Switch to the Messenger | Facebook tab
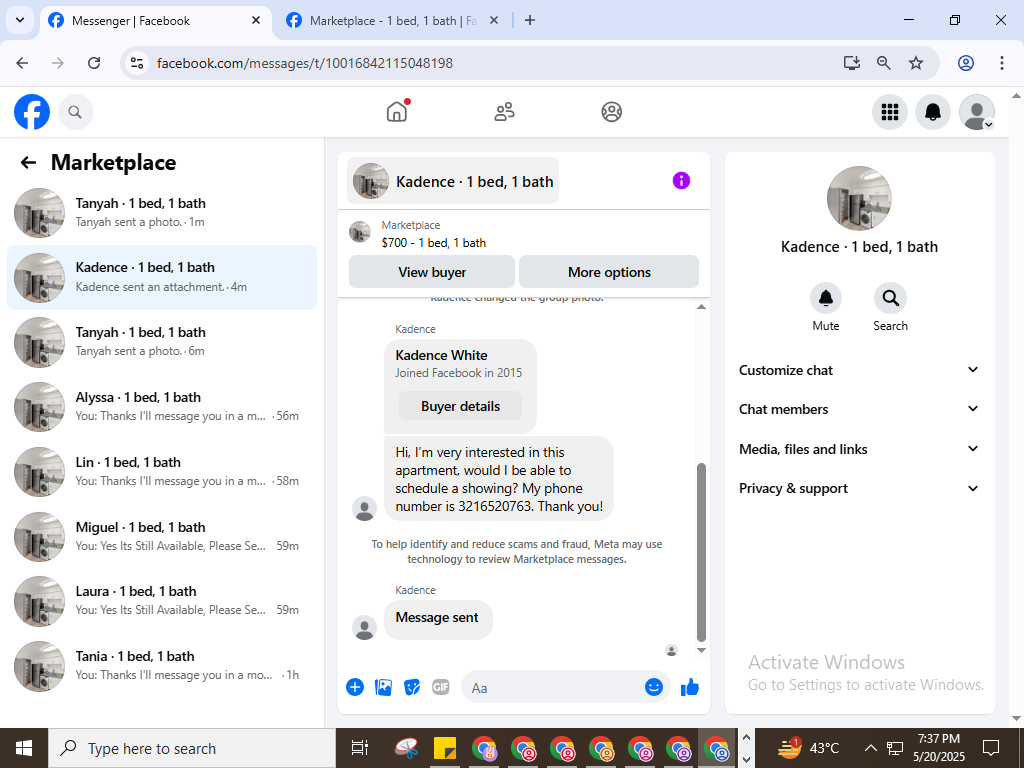Image resolution: width=1024 pixels, height=768 pixels. pyautogui.click(x=155, y=21)
